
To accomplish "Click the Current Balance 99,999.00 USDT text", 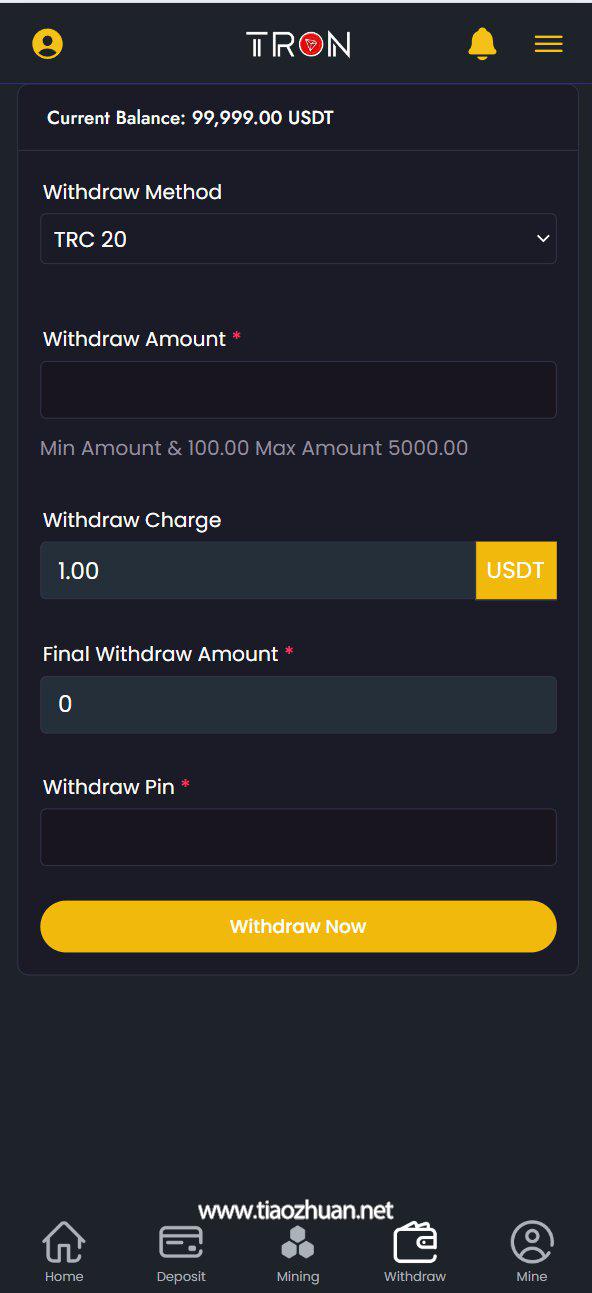I will click(190, 118).
